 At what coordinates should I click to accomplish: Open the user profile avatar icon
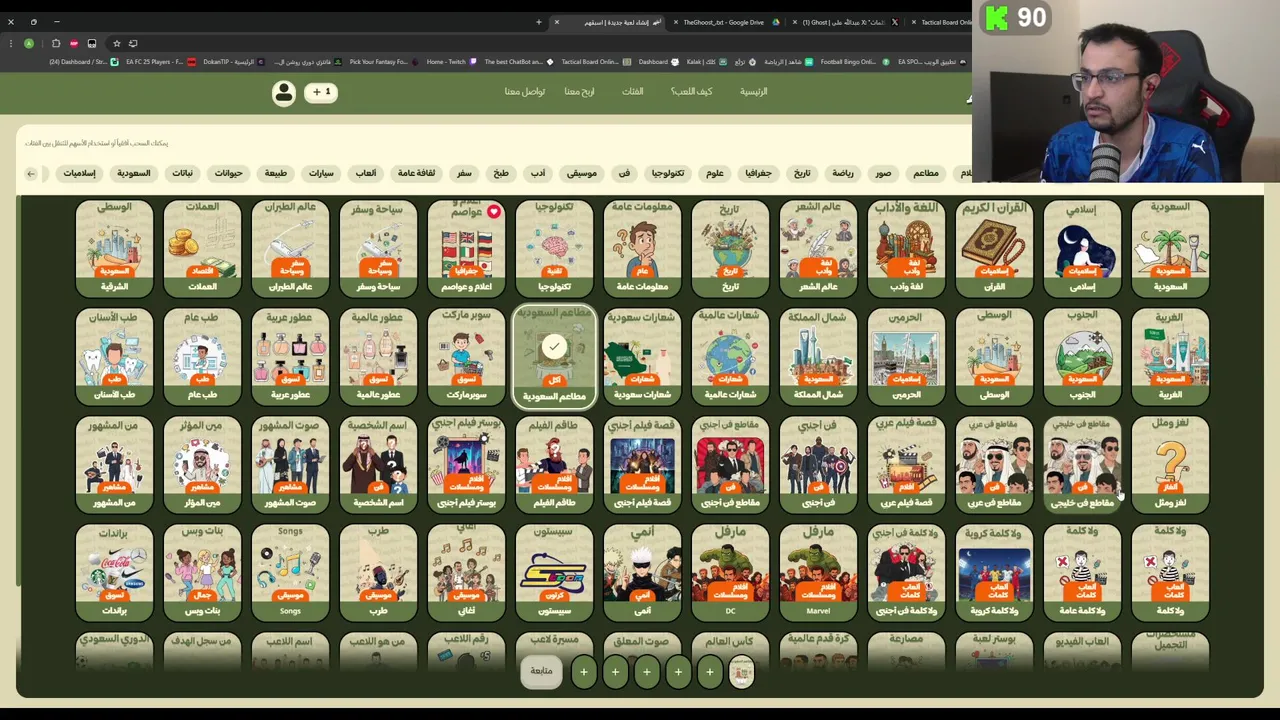coord(284,92)
